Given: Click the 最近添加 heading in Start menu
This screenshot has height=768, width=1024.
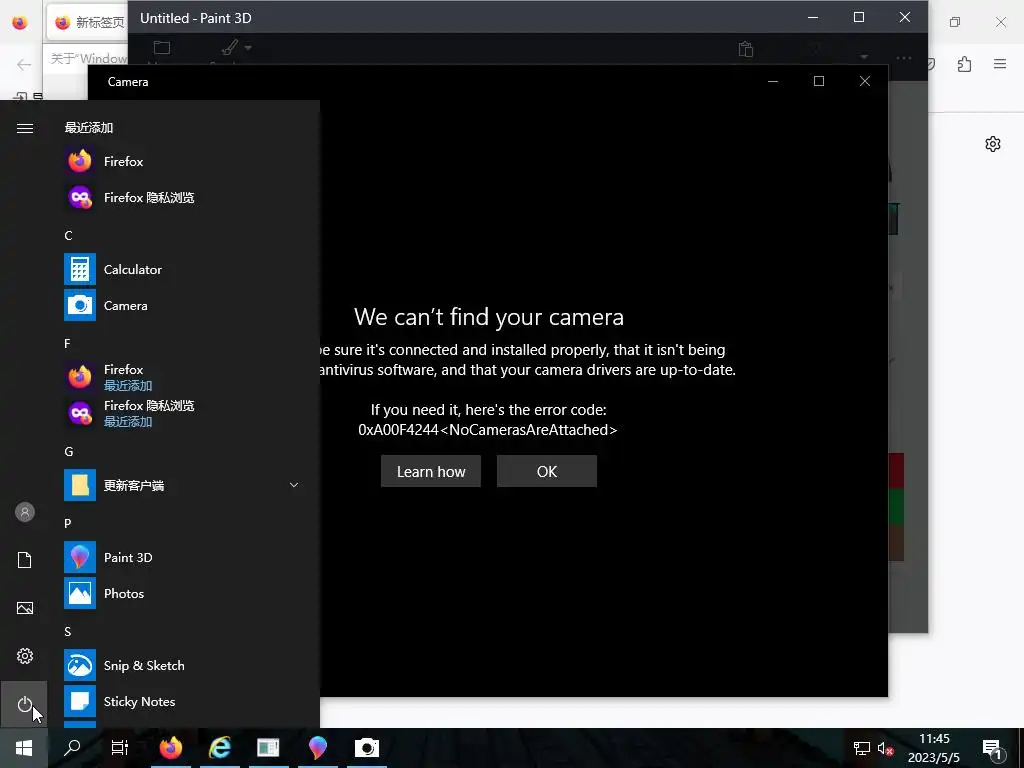Looking at the screenshot, I should coord(89,128).
